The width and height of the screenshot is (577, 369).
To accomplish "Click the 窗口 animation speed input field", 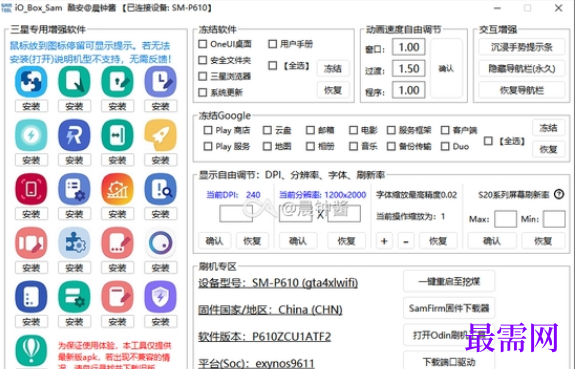I will pos(408,47).
